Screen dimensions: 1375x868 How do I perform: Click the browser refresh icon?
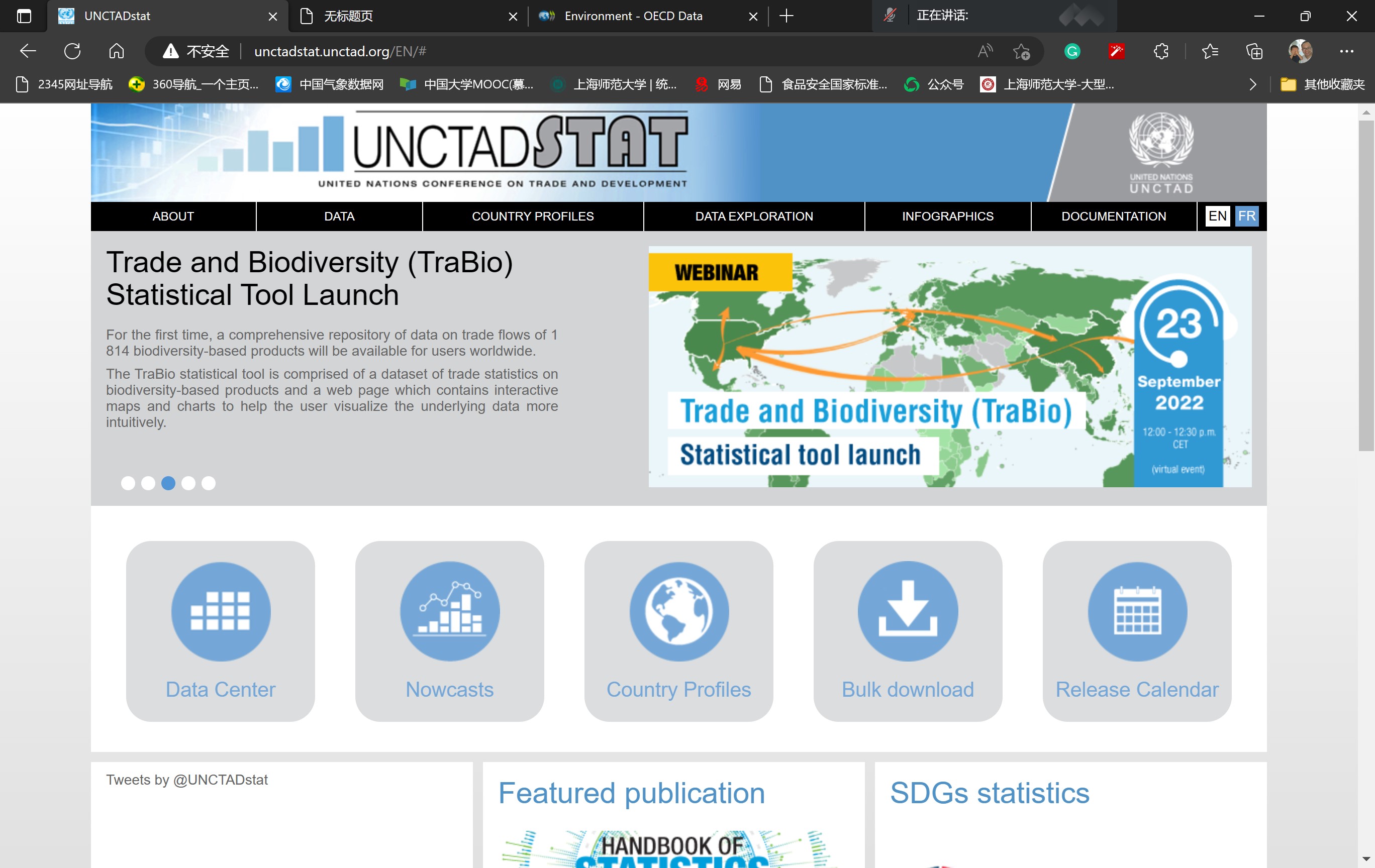tap(72, 51)
